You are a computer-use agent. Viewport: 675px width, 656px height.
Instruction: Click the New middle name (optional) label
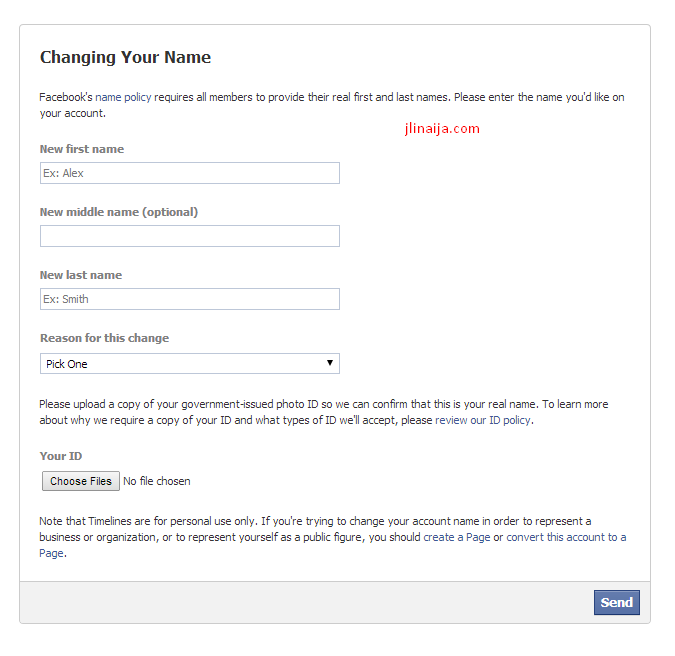[119, 212]
